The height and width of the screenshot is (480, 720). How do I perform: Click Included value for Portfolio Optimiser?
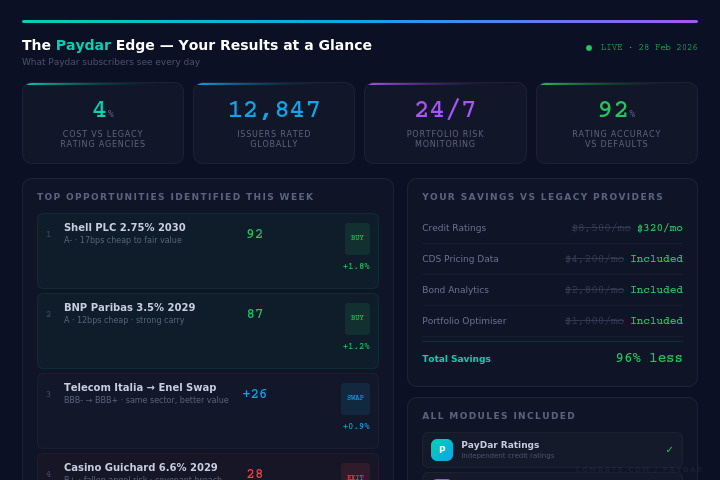click(656, 321)
